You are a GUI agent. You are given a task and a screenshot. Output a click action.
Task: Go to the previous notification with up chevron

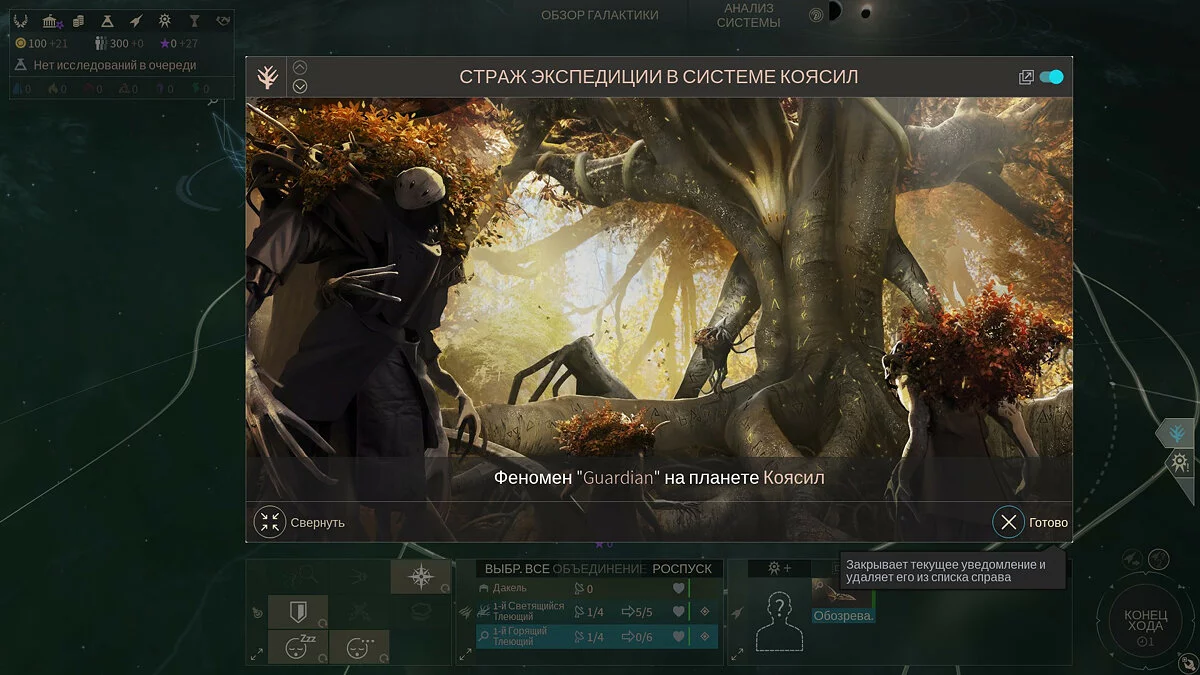pos(300,68)
